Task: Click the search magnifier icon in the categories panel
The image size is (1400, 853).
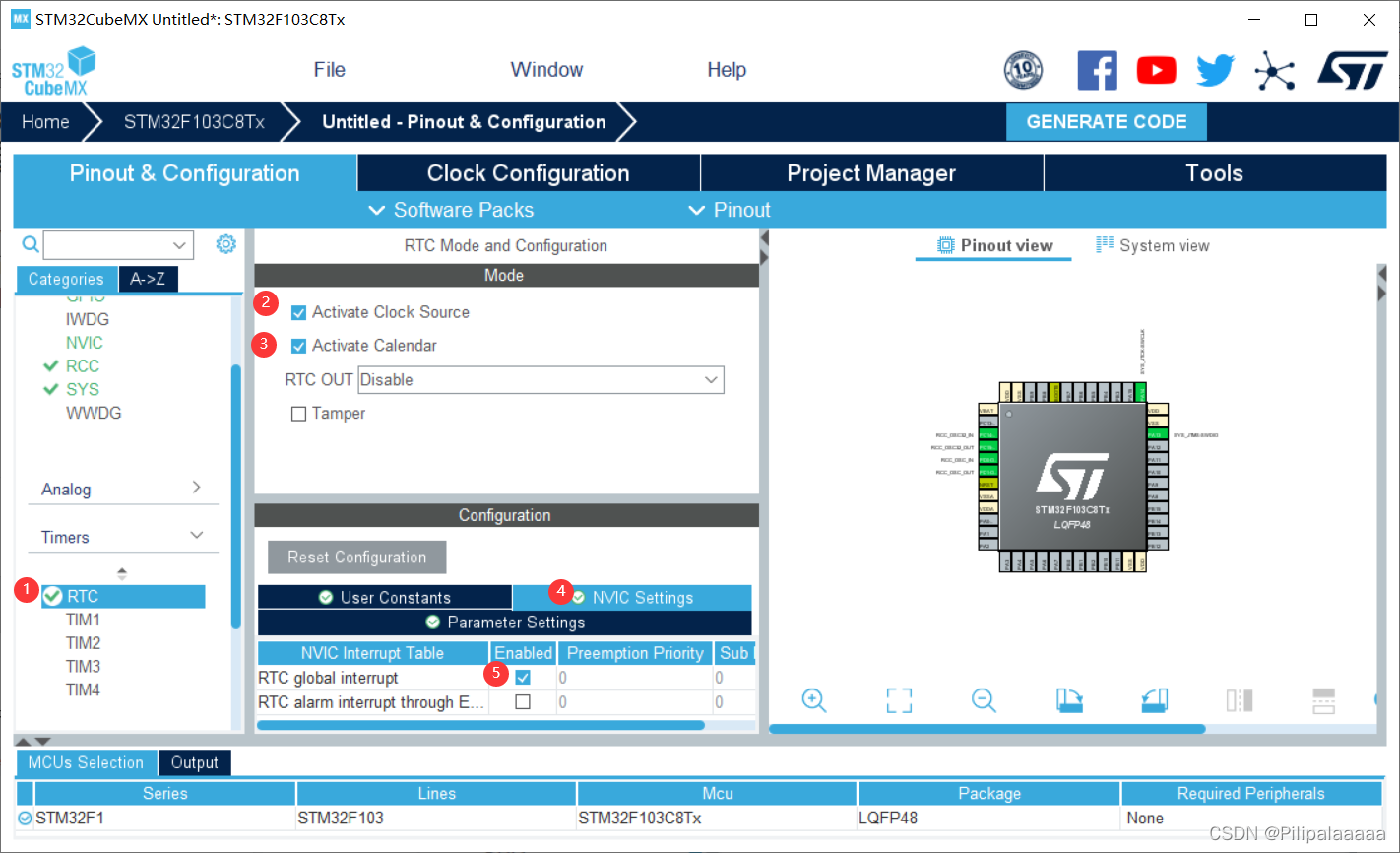Action: (x=31, y=244)
